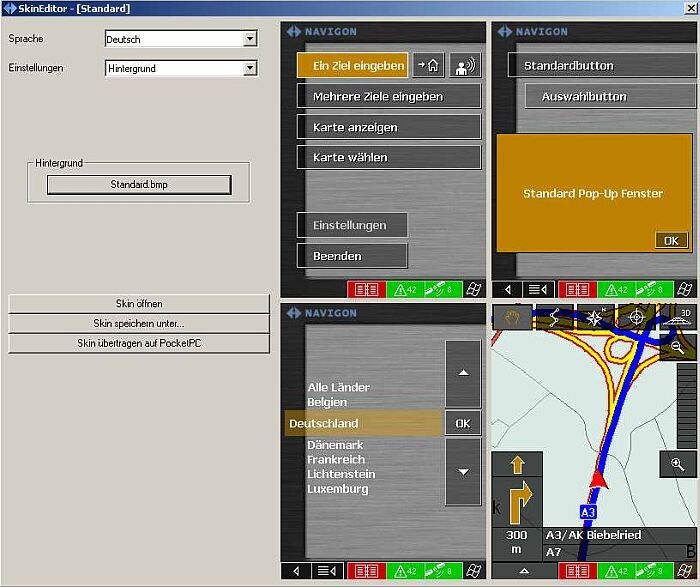Select Karte anzeigen

[389, 127]
